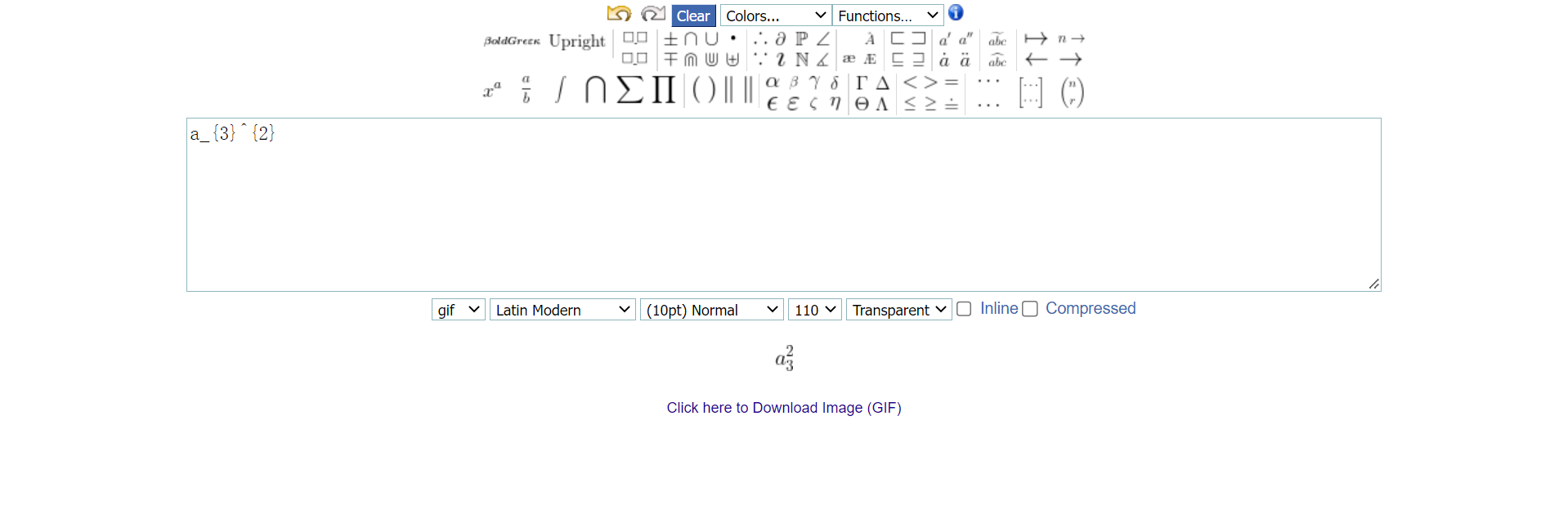Insert a fraction with the a over b icon
Image resolution: width=1568 pixels, height=510 pixels.
pos(526,90)
